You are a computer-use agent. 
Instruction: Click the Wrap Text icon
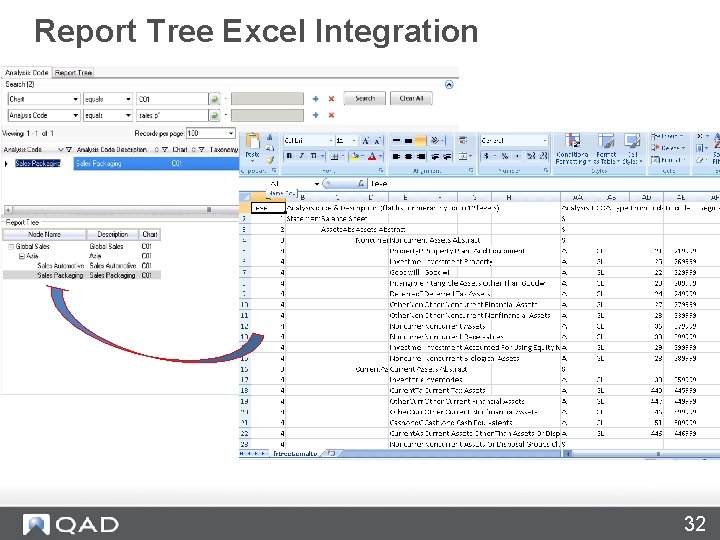(463, 141)
